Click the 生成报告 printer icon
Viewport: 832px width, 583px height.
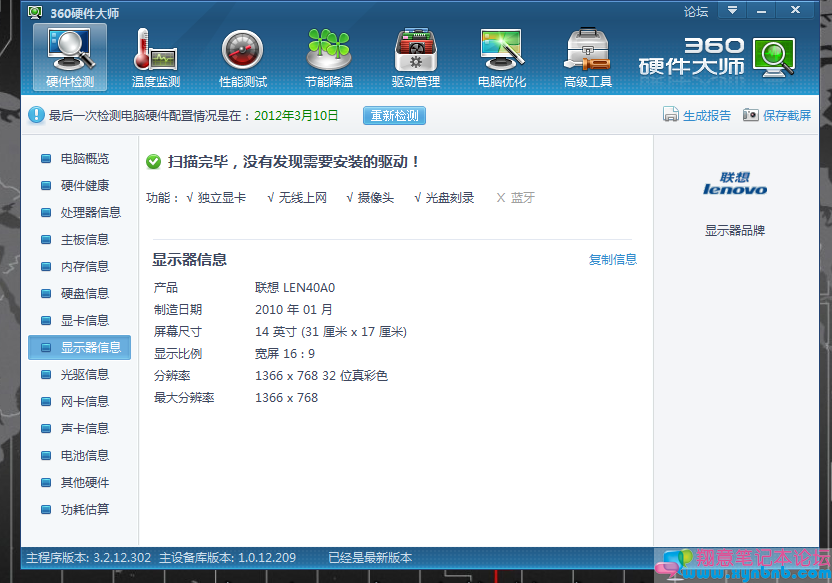pos(671,115)
